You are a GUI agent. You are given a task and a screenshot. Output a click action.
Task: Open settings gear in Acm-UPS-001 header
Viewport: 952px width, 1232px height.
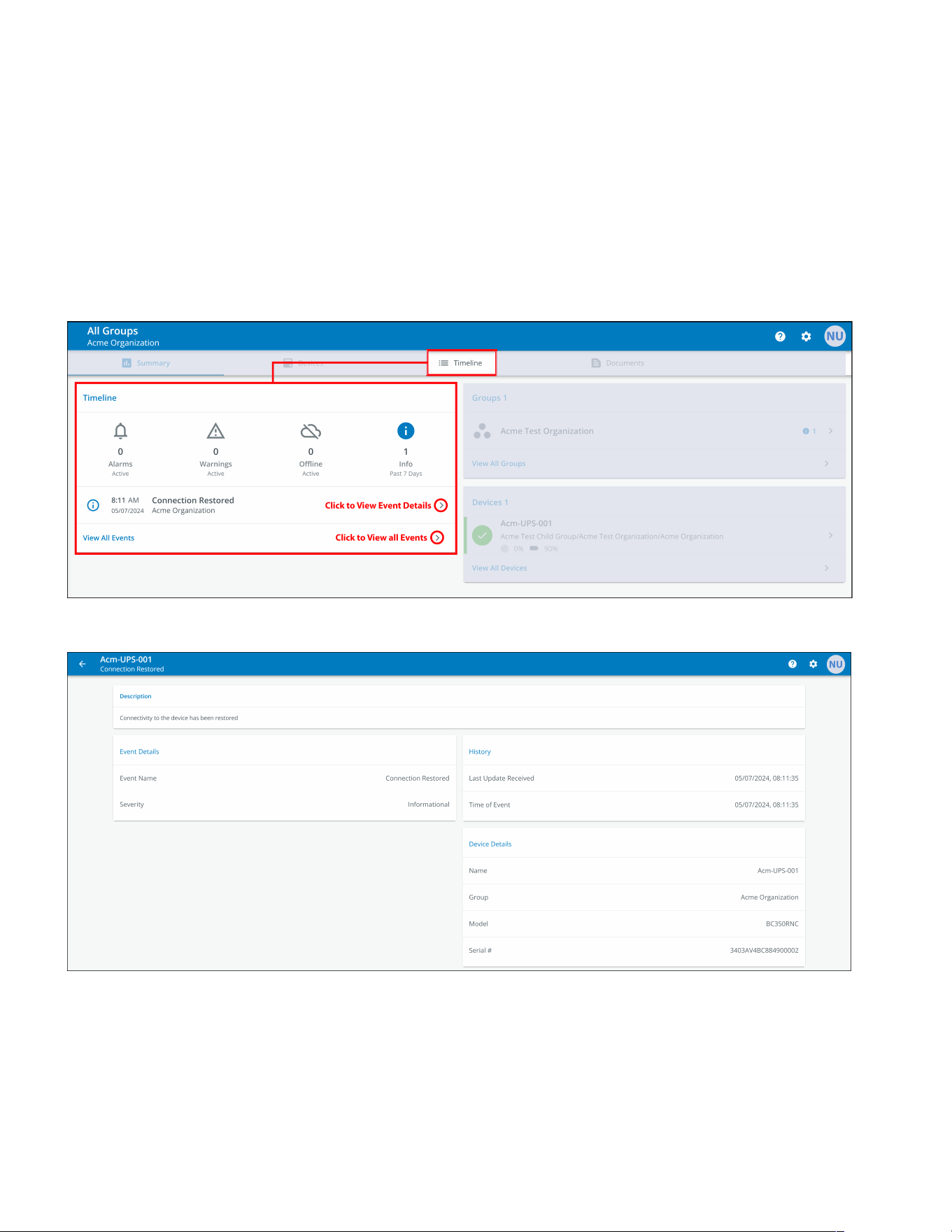813,664
